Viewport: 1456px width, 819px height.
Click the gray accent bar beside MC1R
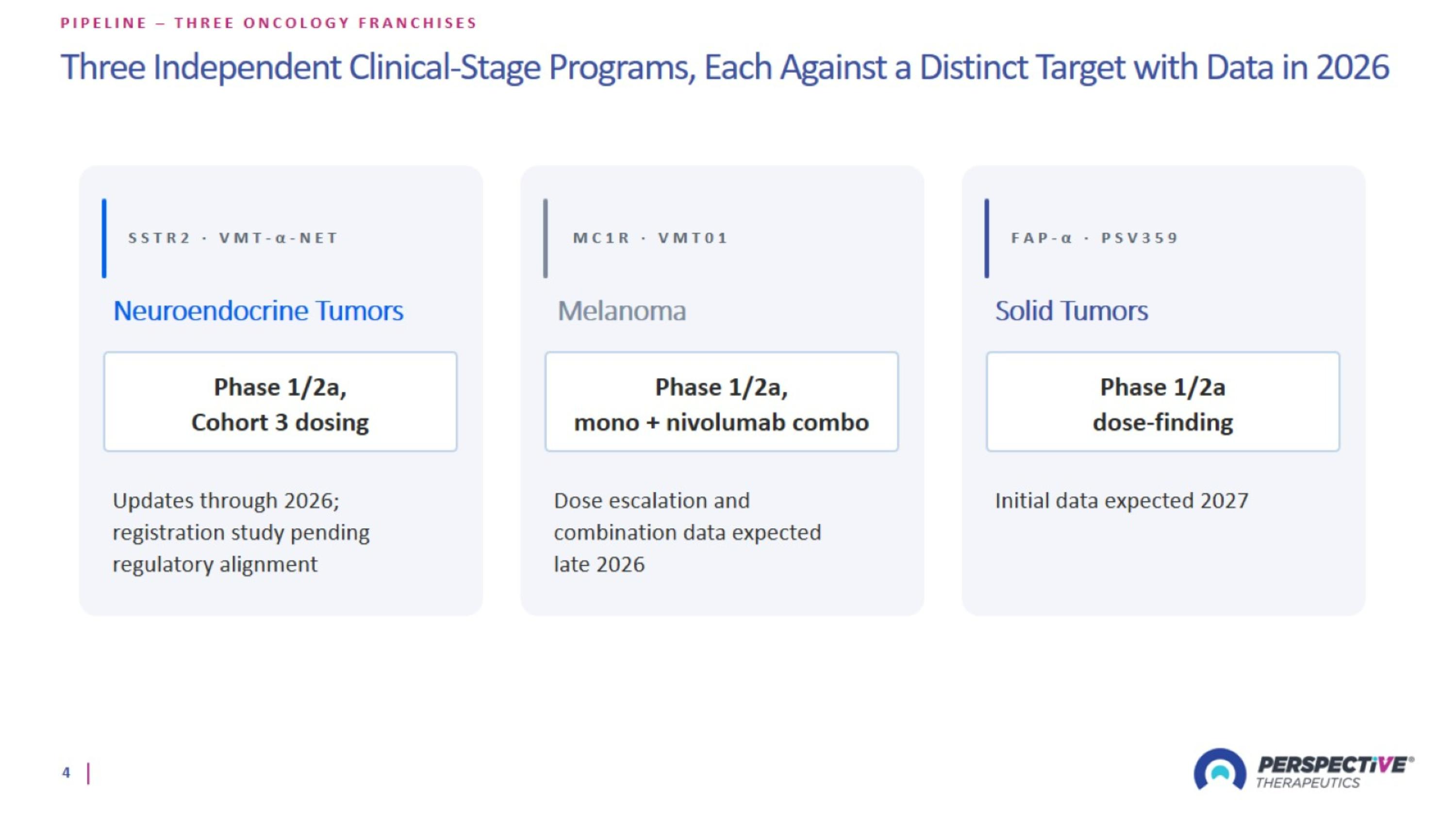tap(546, 238)
